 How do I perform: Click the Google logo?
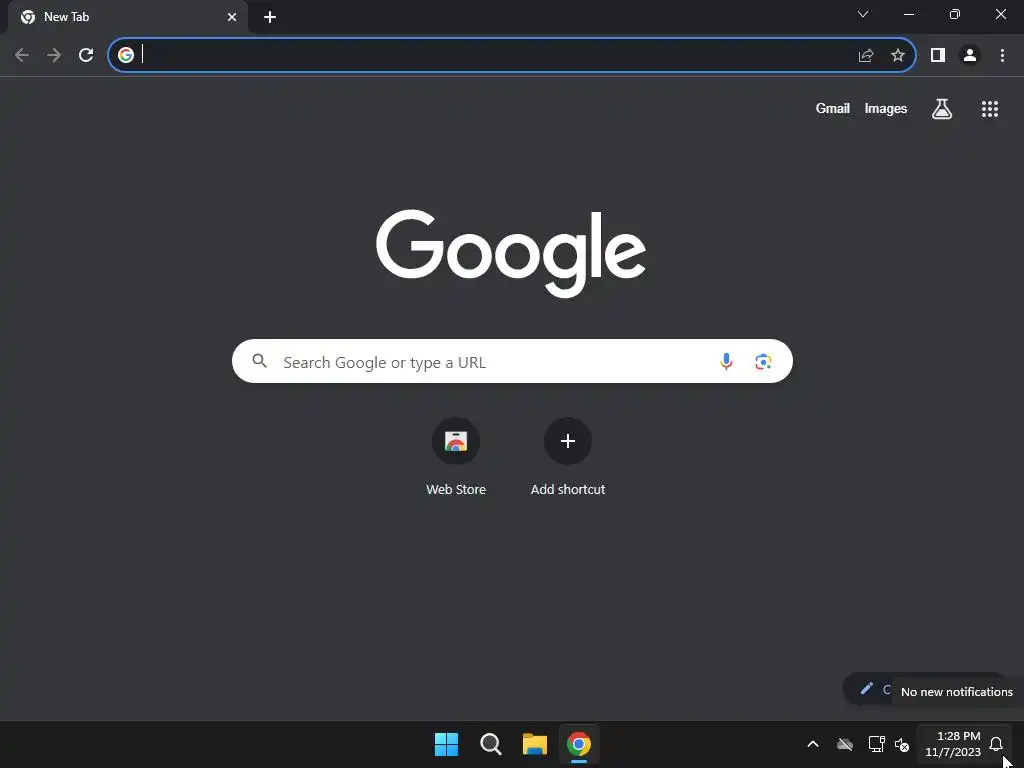[x=511, y=253]
